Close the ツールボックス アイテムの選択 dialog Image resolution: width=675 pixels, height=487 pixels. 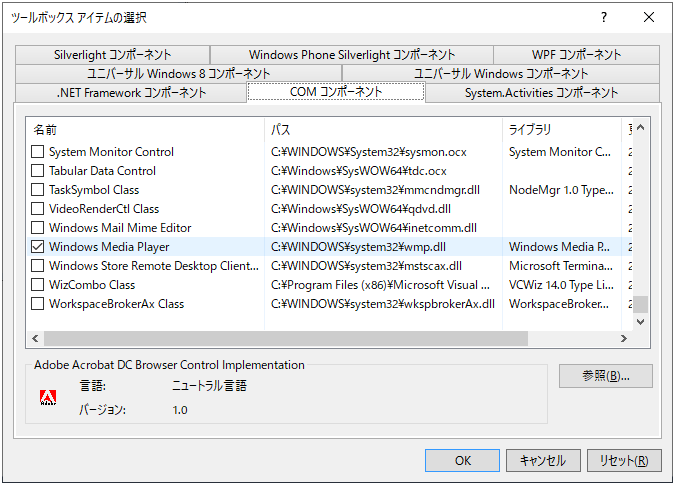[x=649, y=17]
